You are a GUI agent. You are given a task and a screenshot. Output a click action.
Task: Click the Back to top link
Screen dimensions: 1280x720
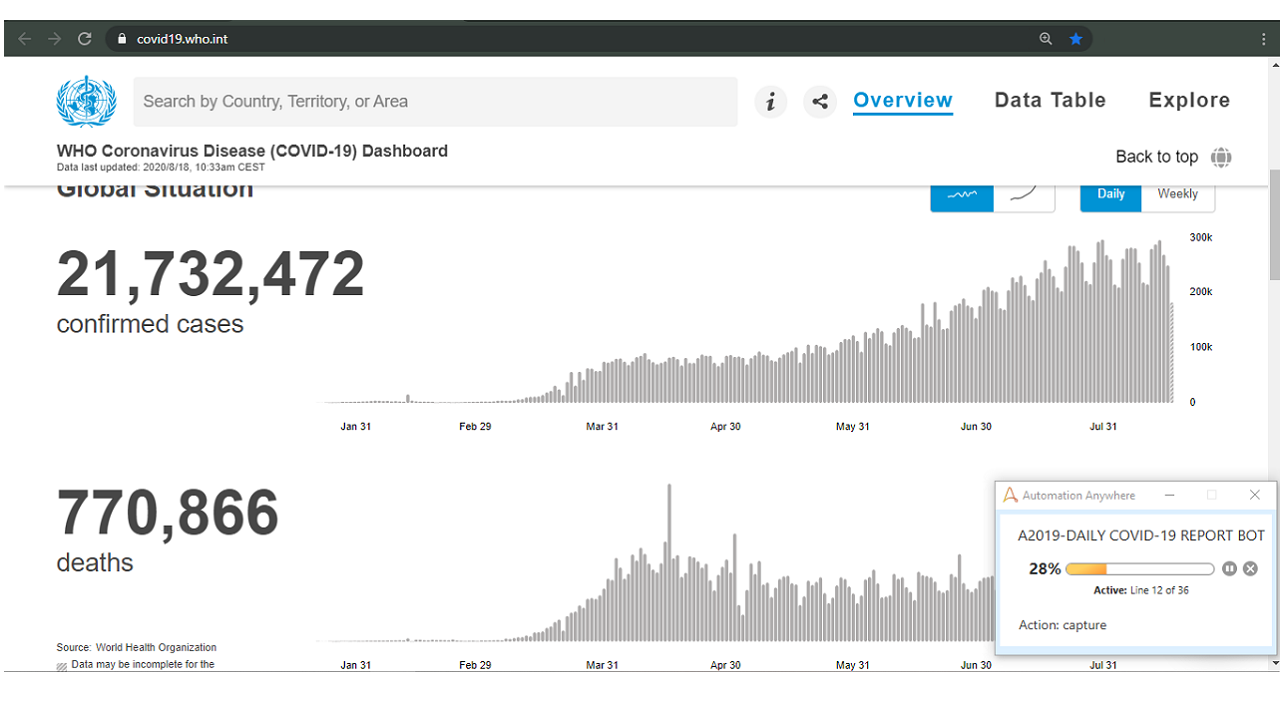[x=1156, y=157]
